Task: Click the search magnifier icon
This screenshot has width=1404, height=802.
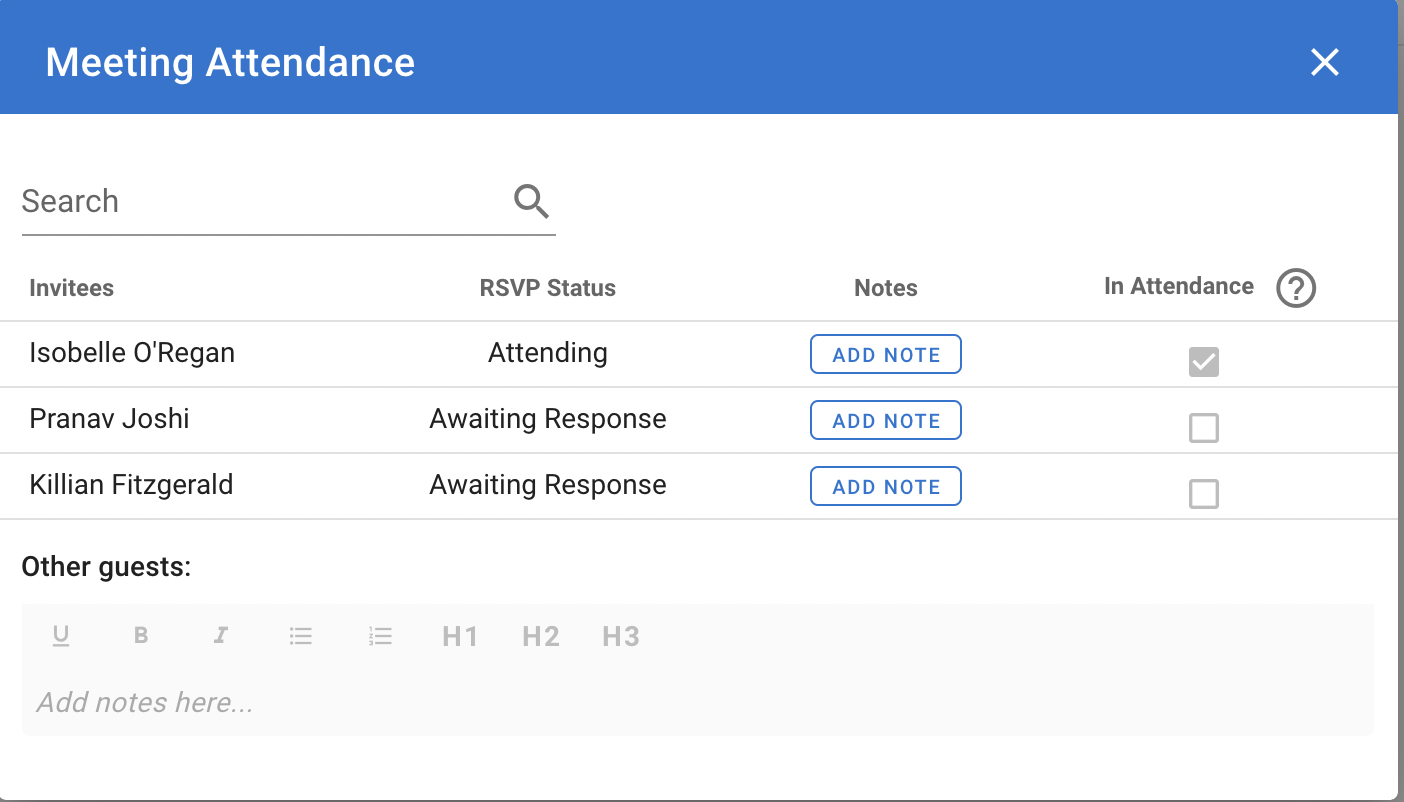Action: coord(531,201)
